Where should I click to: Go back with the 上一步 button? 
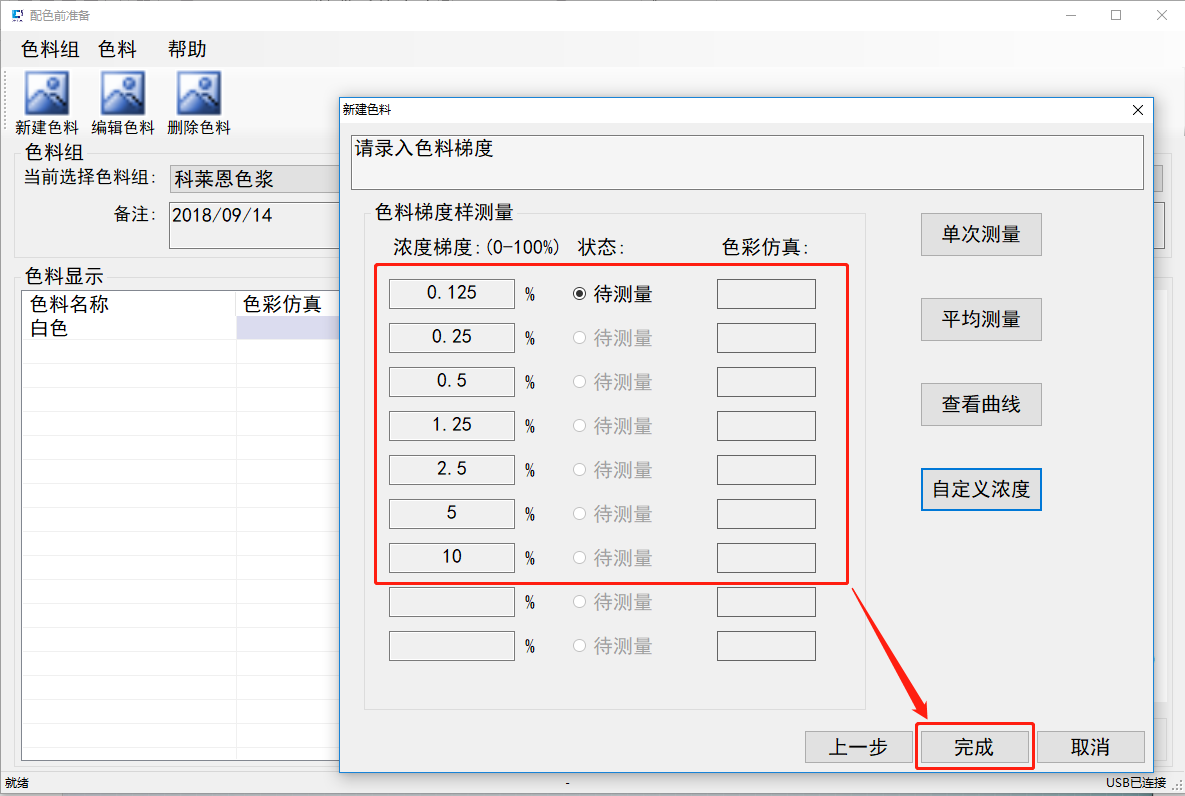click(858, 747)
